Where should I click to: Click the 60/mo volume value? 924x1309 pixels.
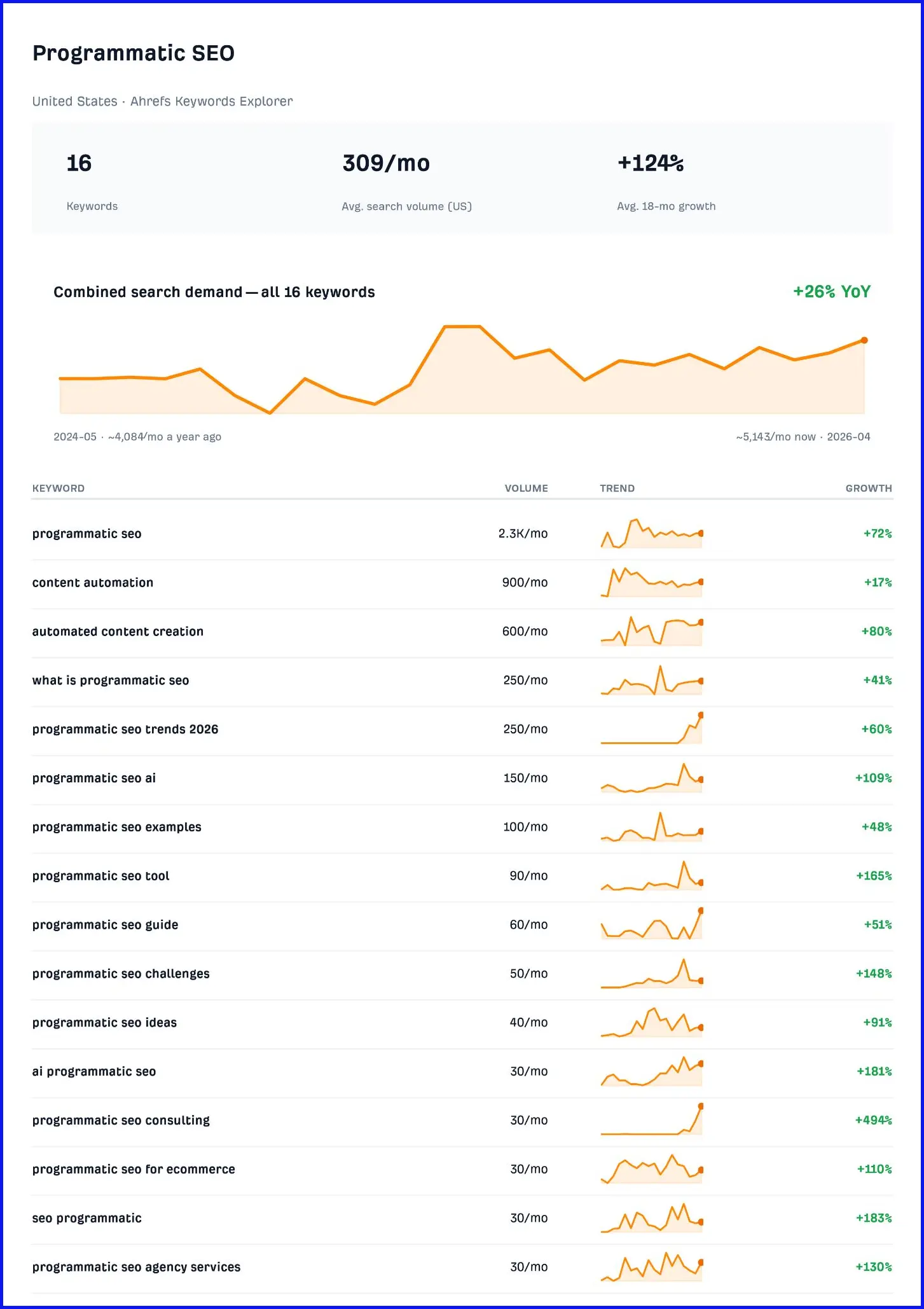529,925
